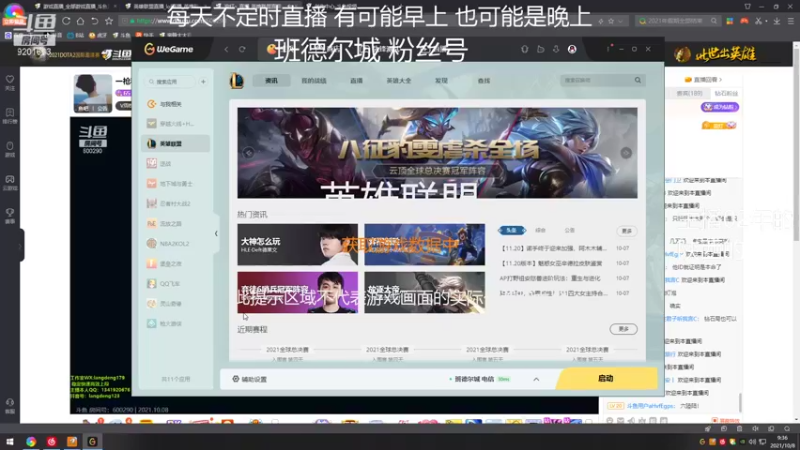The height and width of the screenshot is (450, 800).
Task: Select the 头条 news filter
Action: click(511, 231)
